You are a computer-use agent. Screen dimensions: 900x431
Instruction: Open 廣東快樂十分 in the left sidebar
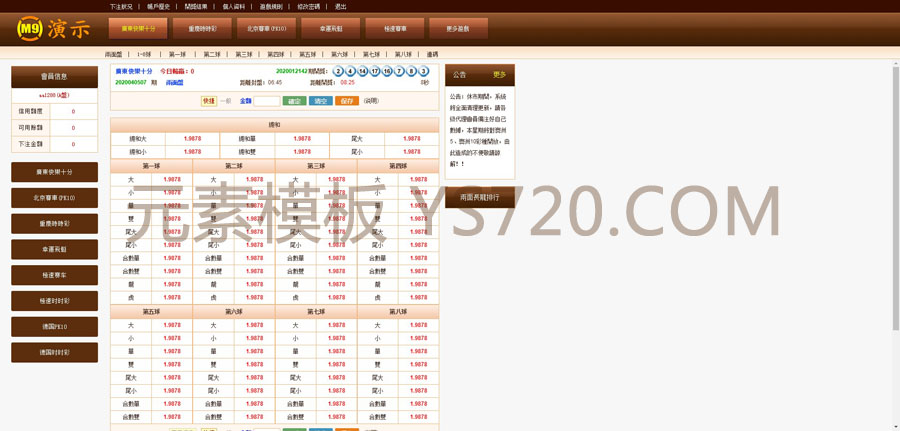tap(55, 172)
